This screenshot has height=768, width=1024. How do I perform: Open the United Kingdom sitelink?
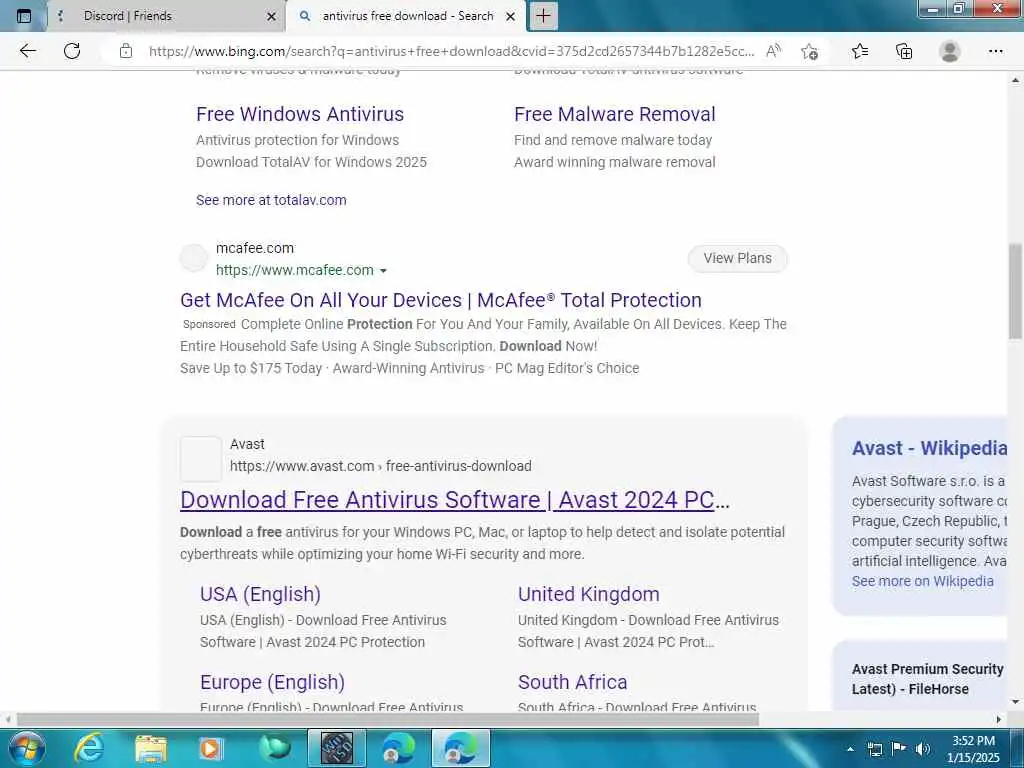pos(588,594)
